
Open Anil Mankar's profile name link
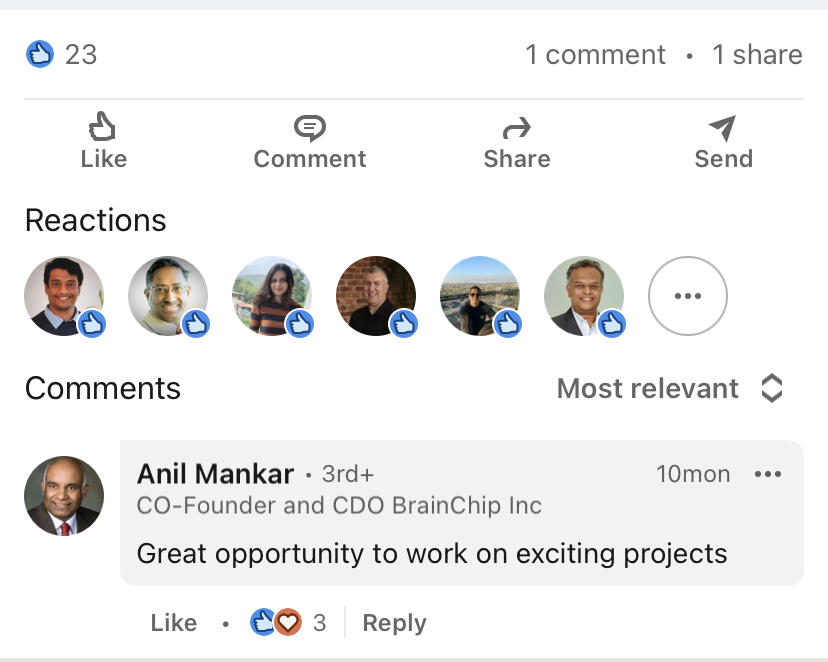point(215,474)
